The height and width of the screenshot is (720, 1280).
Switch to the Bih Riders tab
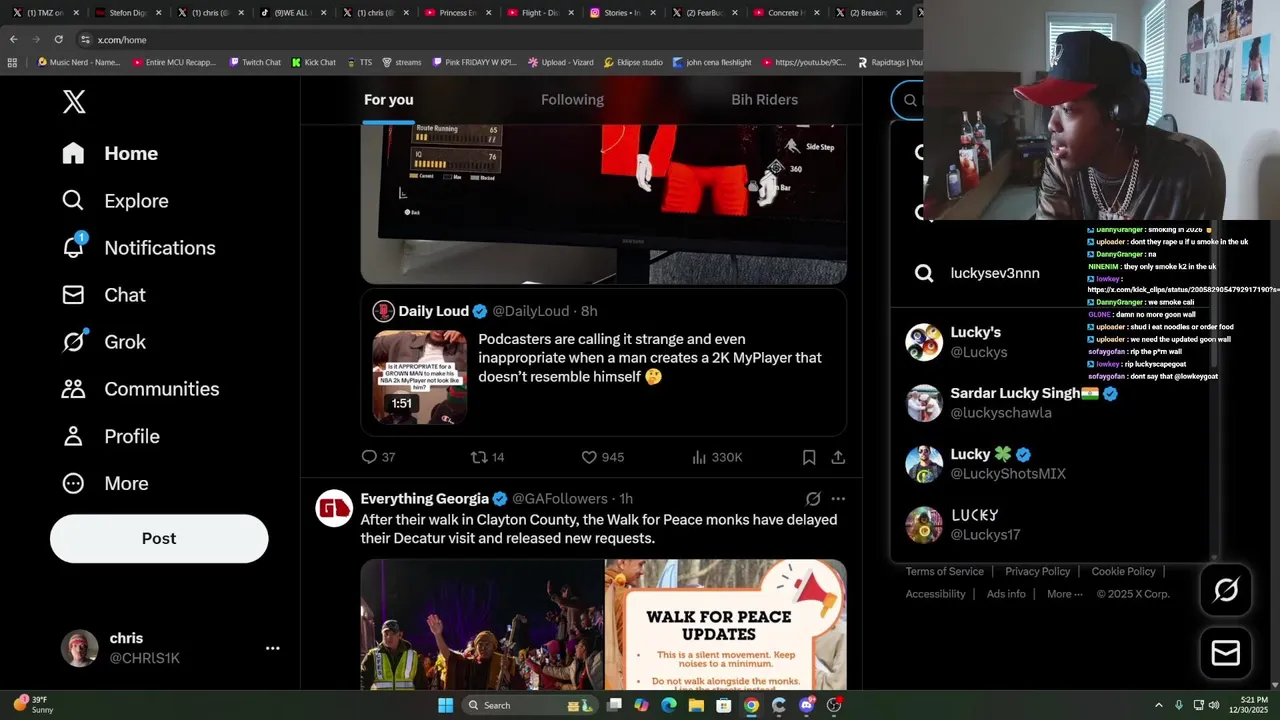[764, 100]
